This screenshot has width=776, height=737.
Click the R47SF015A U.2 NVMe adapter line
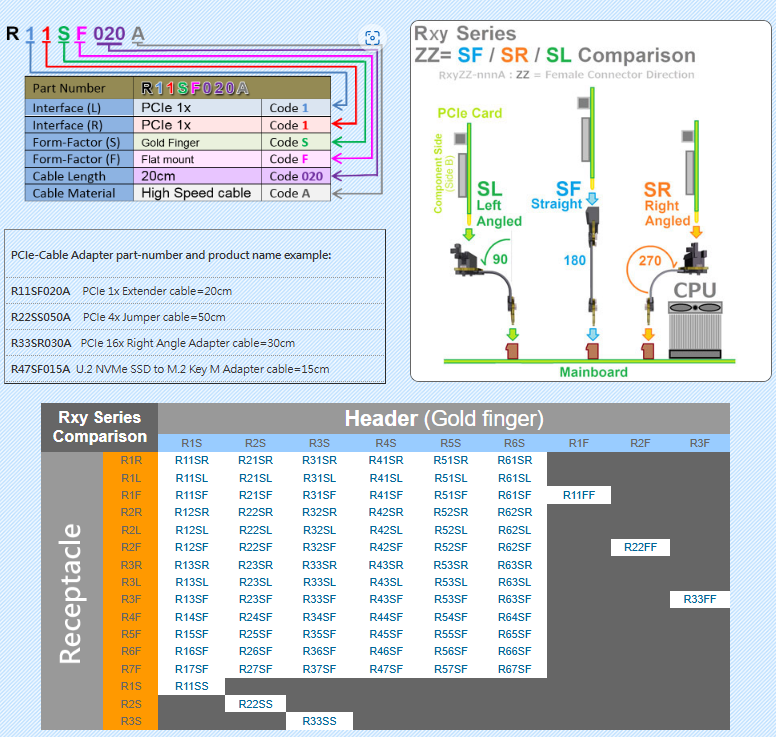170,369
